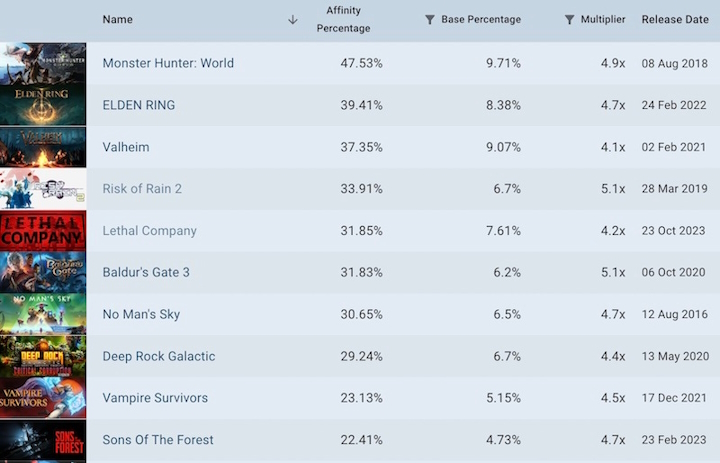Click the Valheim game thumbnail
The image size is (720, 463).
click(43, 147)
